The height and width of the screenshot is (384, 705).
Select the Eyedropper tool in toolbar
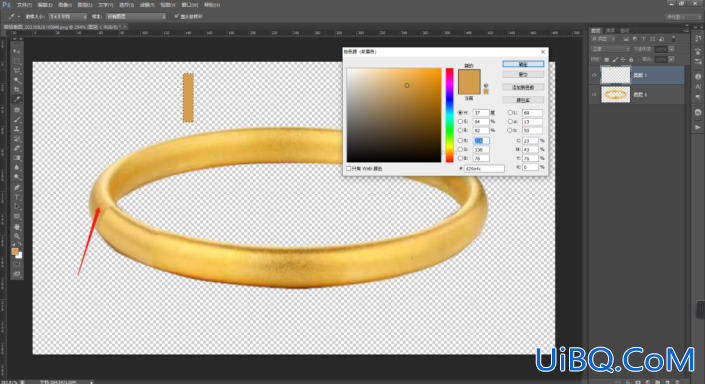pyautogui.click(x=17, y=99)
